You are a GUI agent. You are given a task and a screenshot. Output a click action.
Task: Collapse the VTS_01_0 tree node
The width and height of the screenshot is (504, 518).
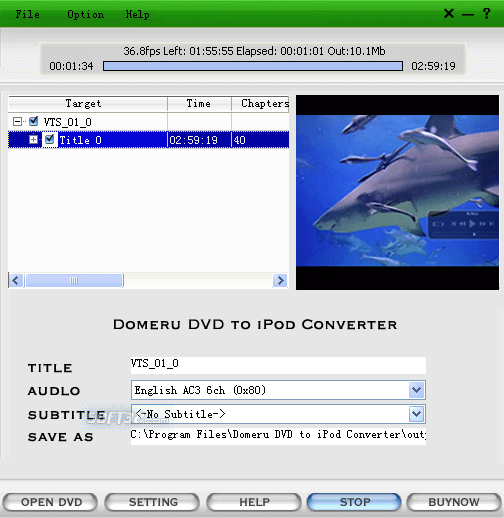[17, 121]
